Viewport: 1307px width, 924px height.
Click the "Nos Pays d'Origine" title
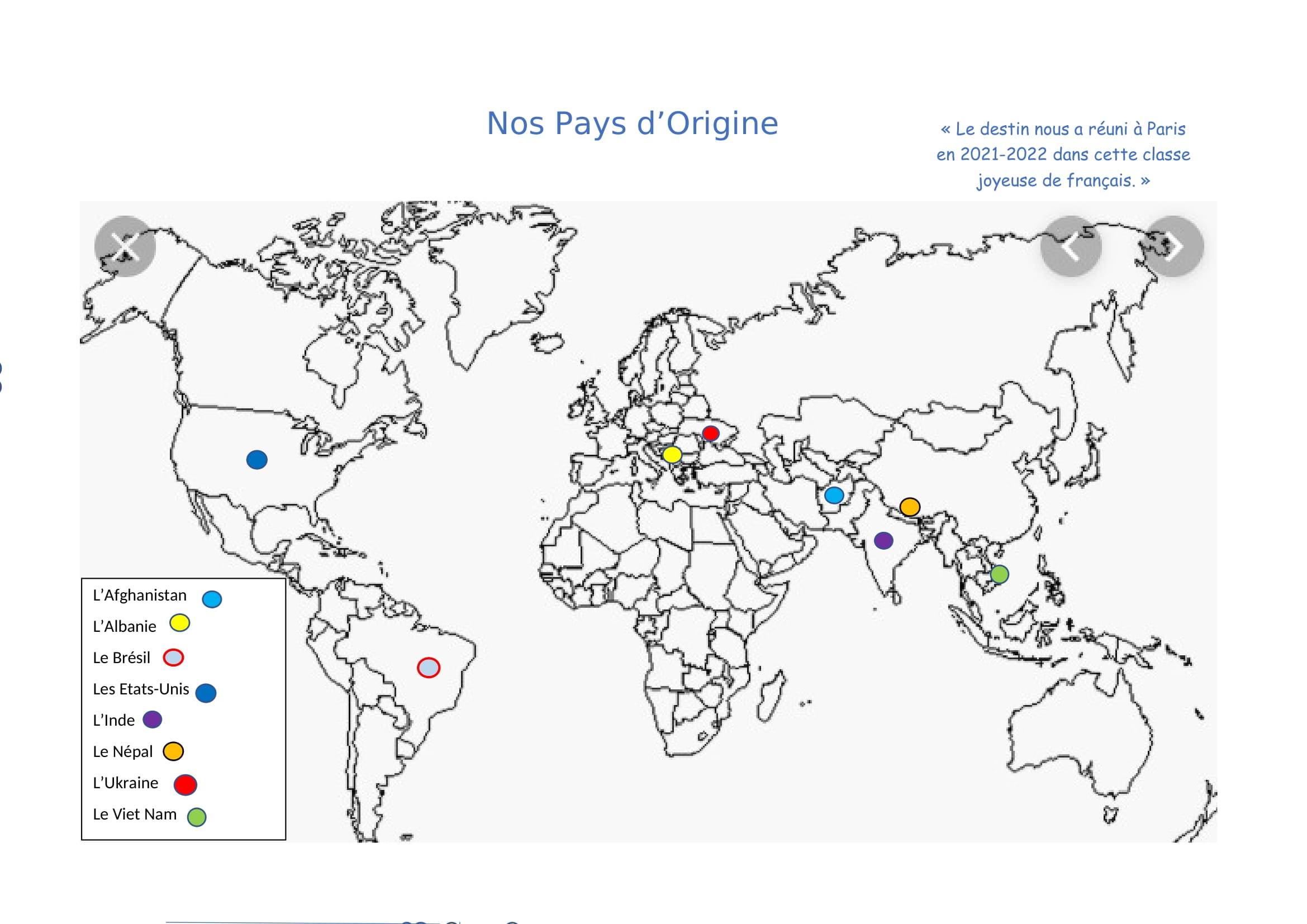[633, 123]
